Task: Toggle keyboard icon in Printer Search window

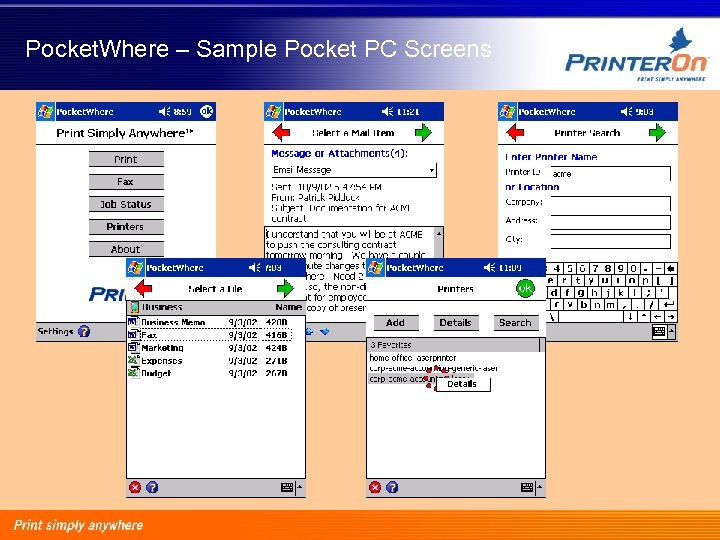Action: tap(659, 332)
